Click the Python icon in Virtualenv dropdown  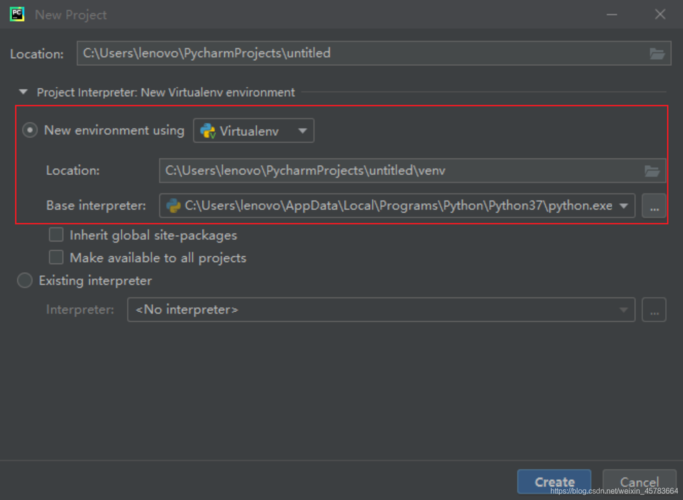pos(208,131)
